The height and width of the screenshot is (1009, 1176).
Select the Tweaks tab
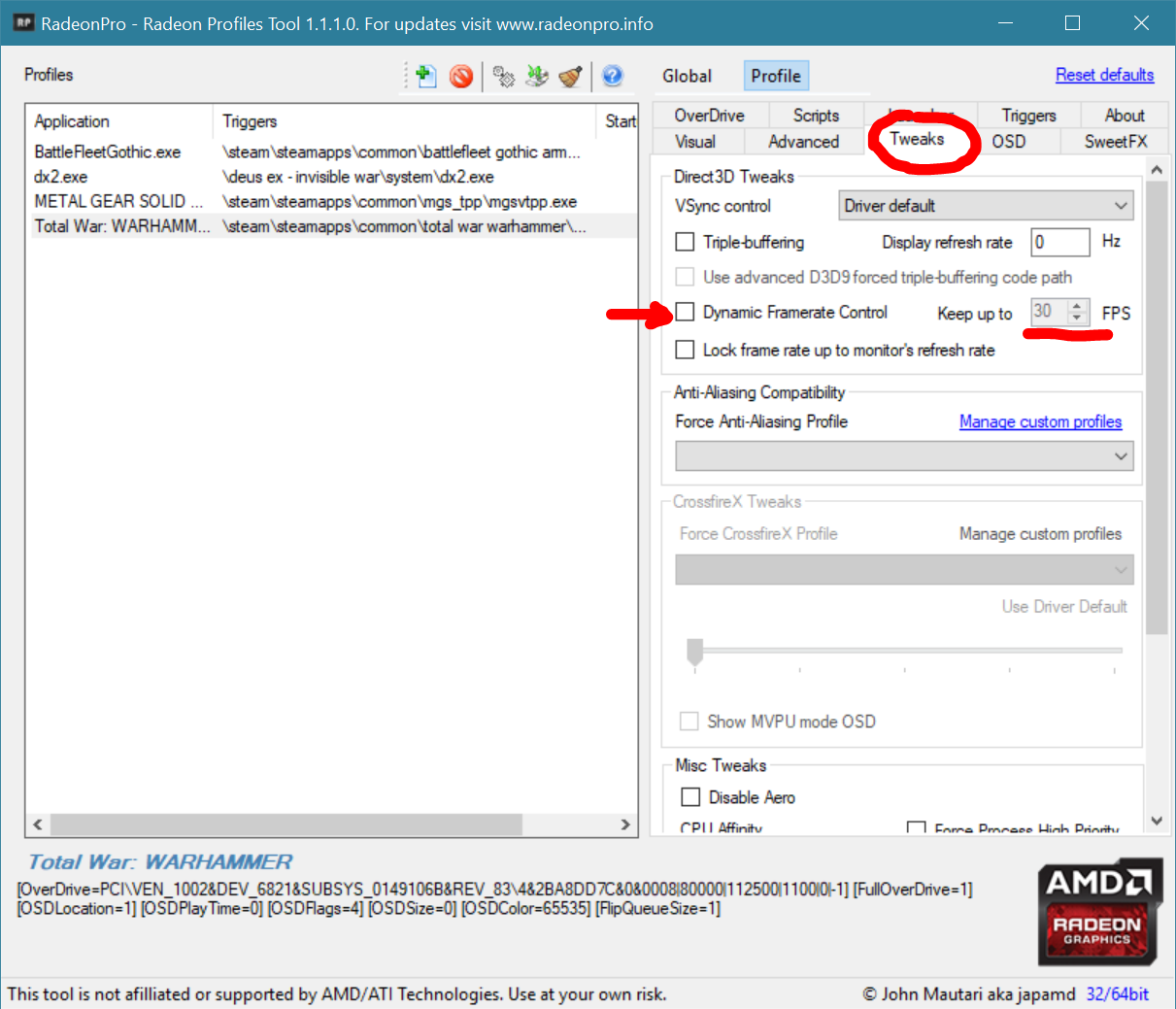pyautogui.click(x=917, y=139)
